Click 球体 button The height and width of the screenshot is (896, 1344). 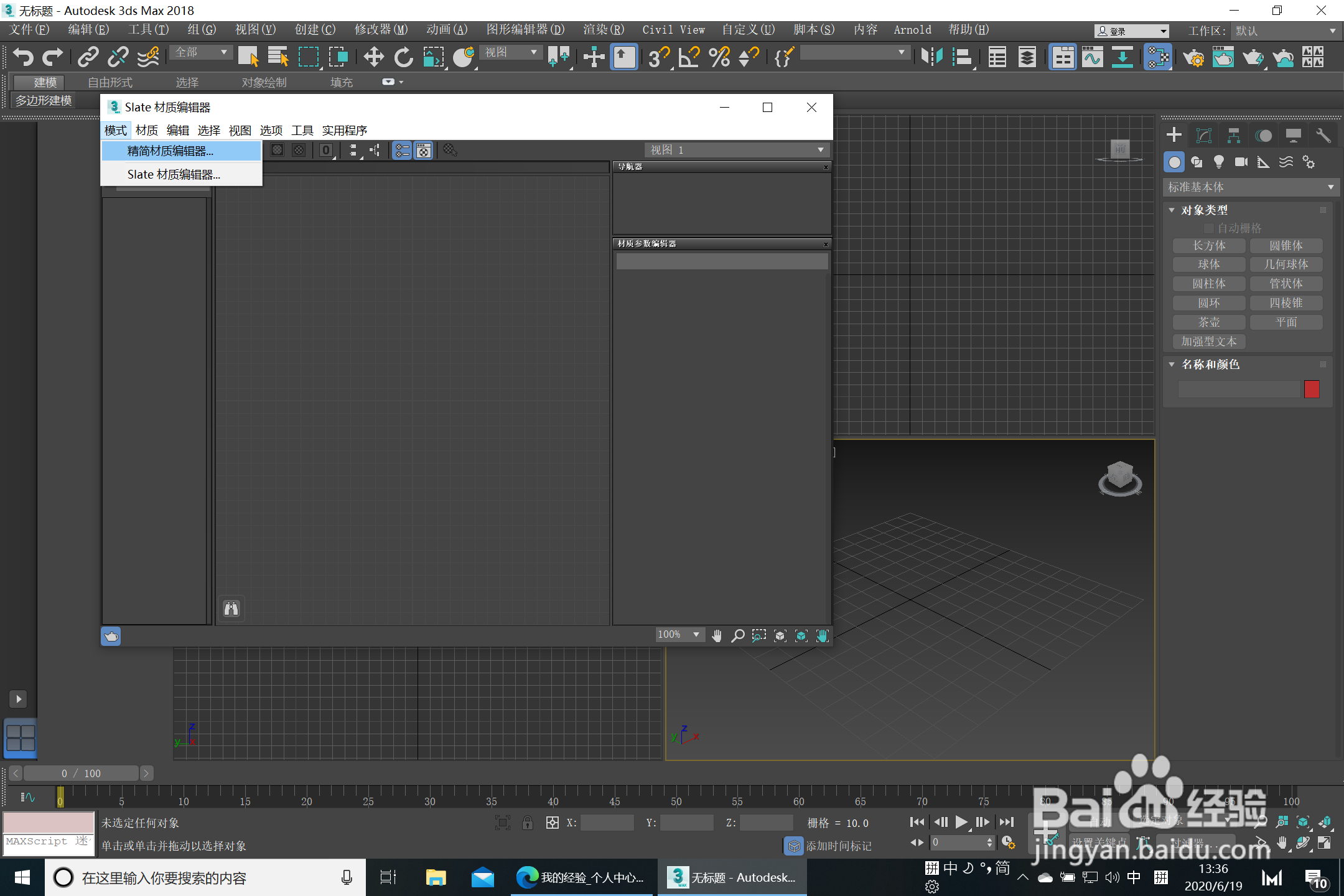pyautogui.click(x=1209, y=265)
